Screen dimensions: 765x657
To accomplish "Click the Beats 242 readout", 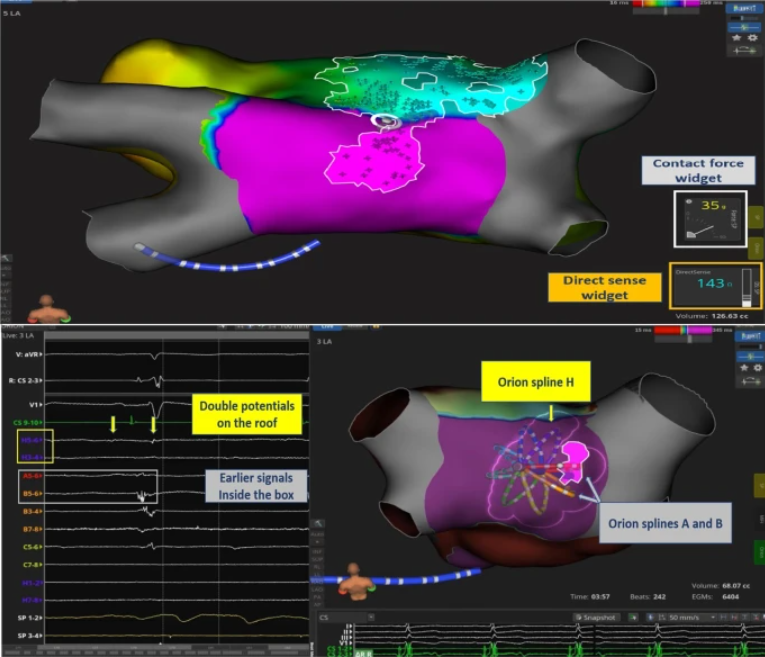I will coord(647,597).
